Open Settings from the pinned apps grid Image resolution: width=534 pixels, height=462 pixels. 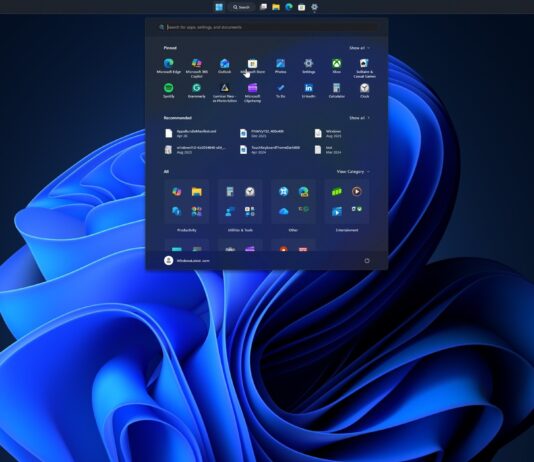308,66
